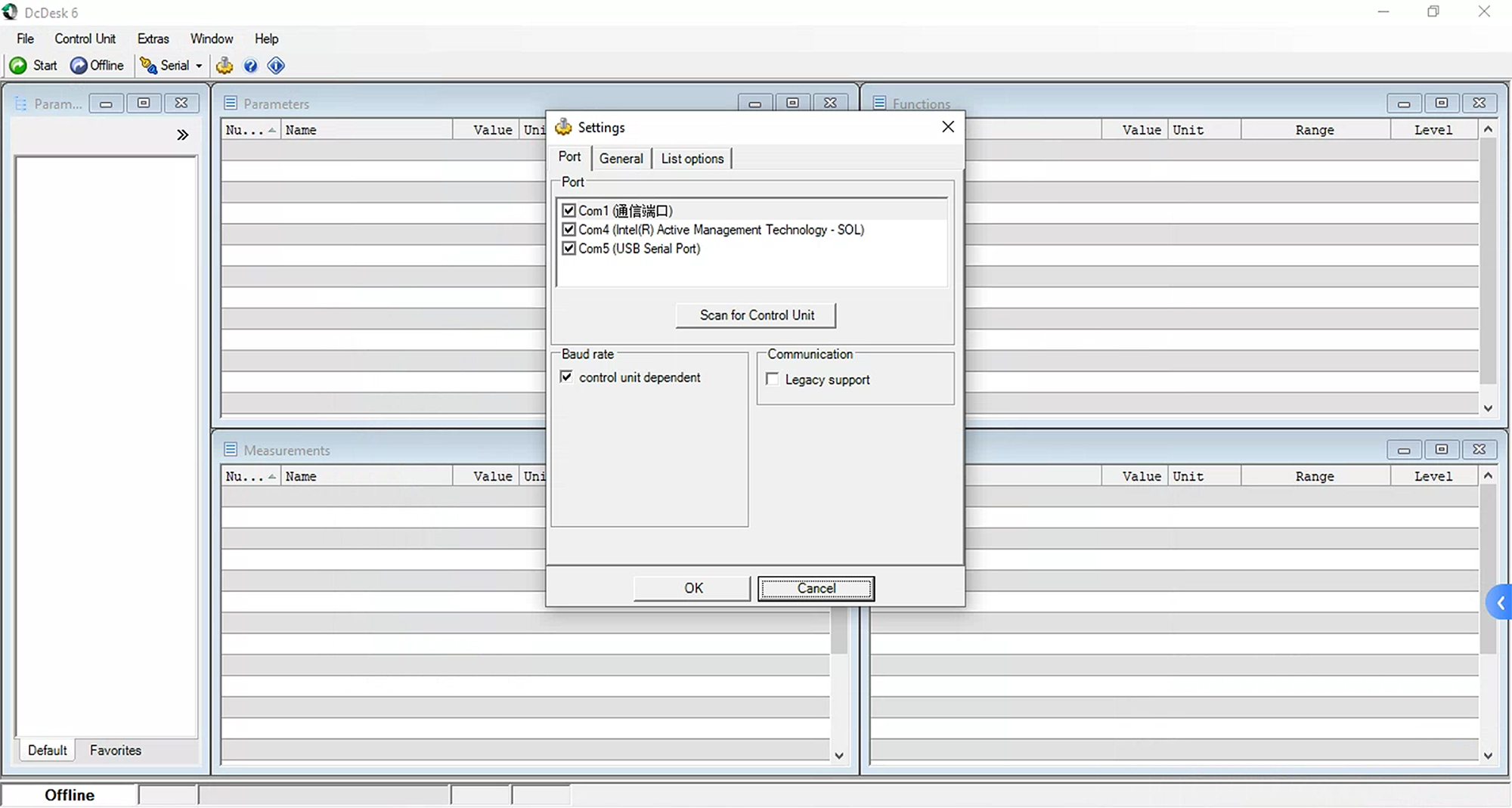Click the blue Help question mark icon
The image size is (1512, 808).
point(250,66)
